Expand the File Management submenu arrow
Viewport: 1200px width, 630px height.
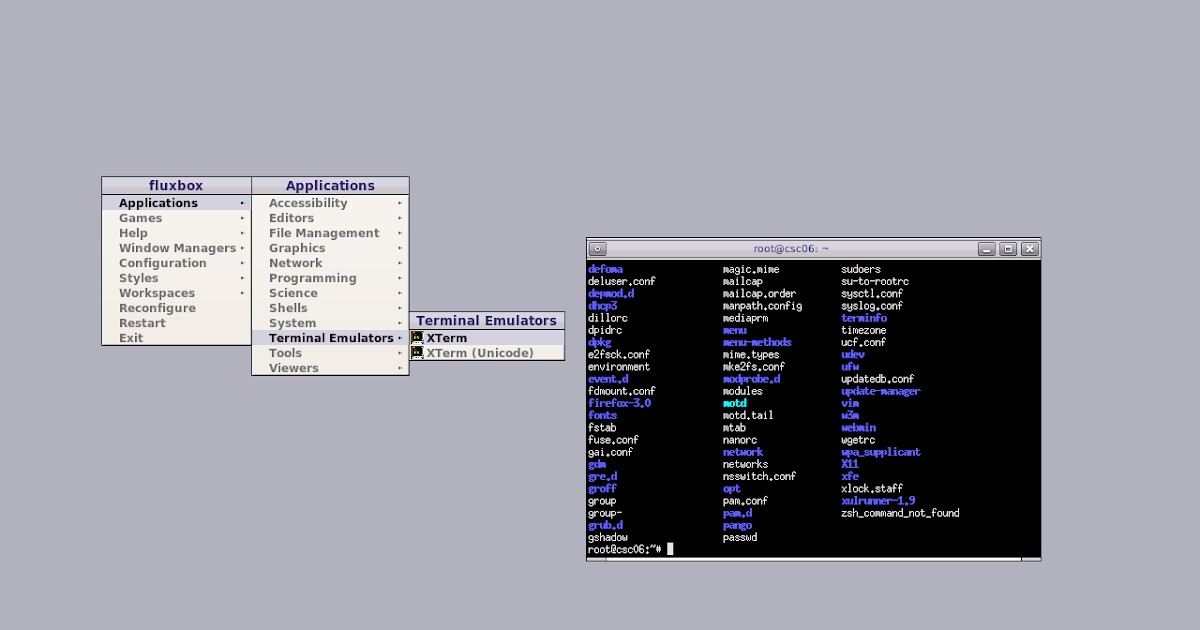pos(400,233)
